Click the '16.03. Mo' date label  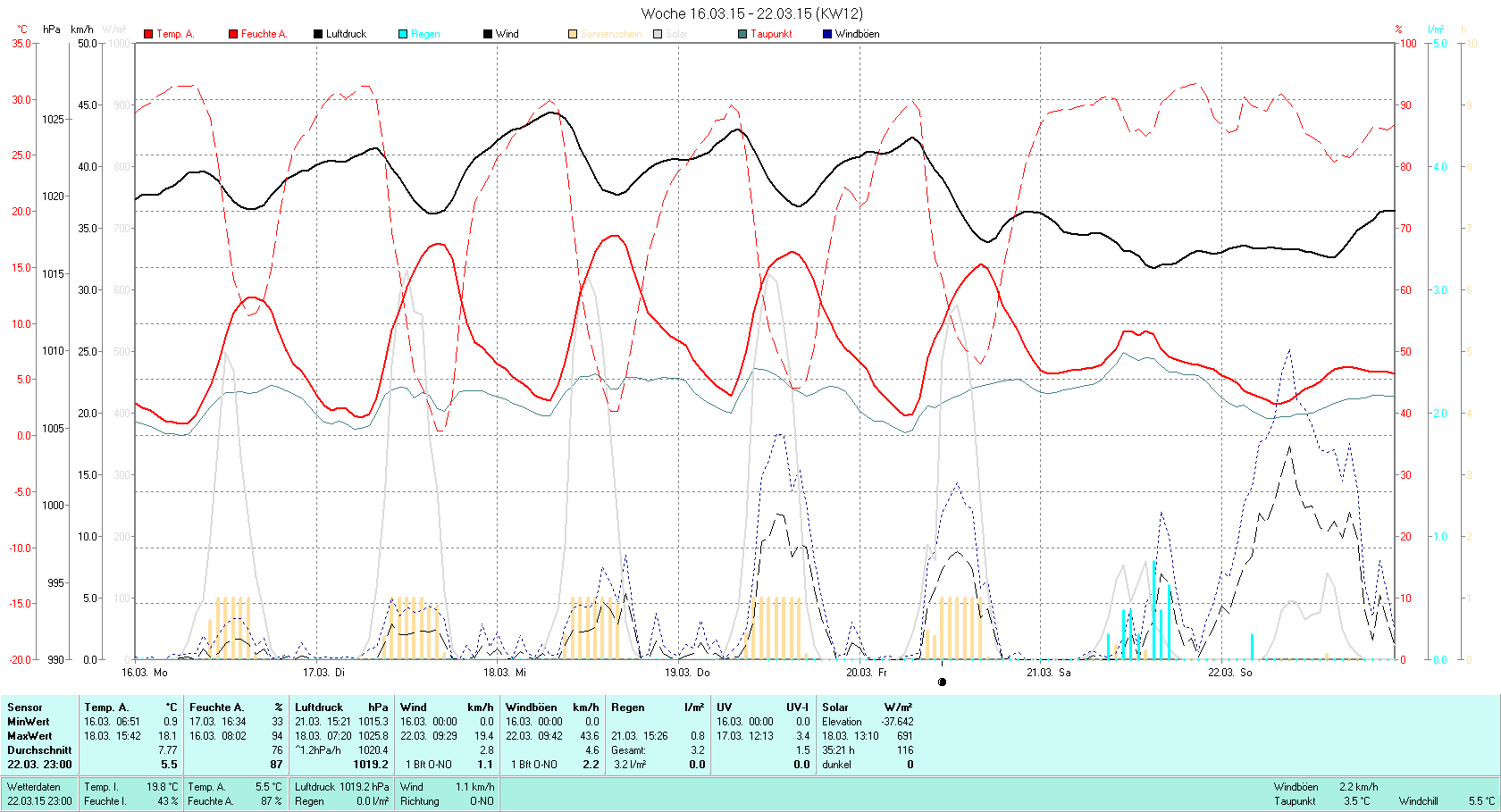[x=145, y=673]
